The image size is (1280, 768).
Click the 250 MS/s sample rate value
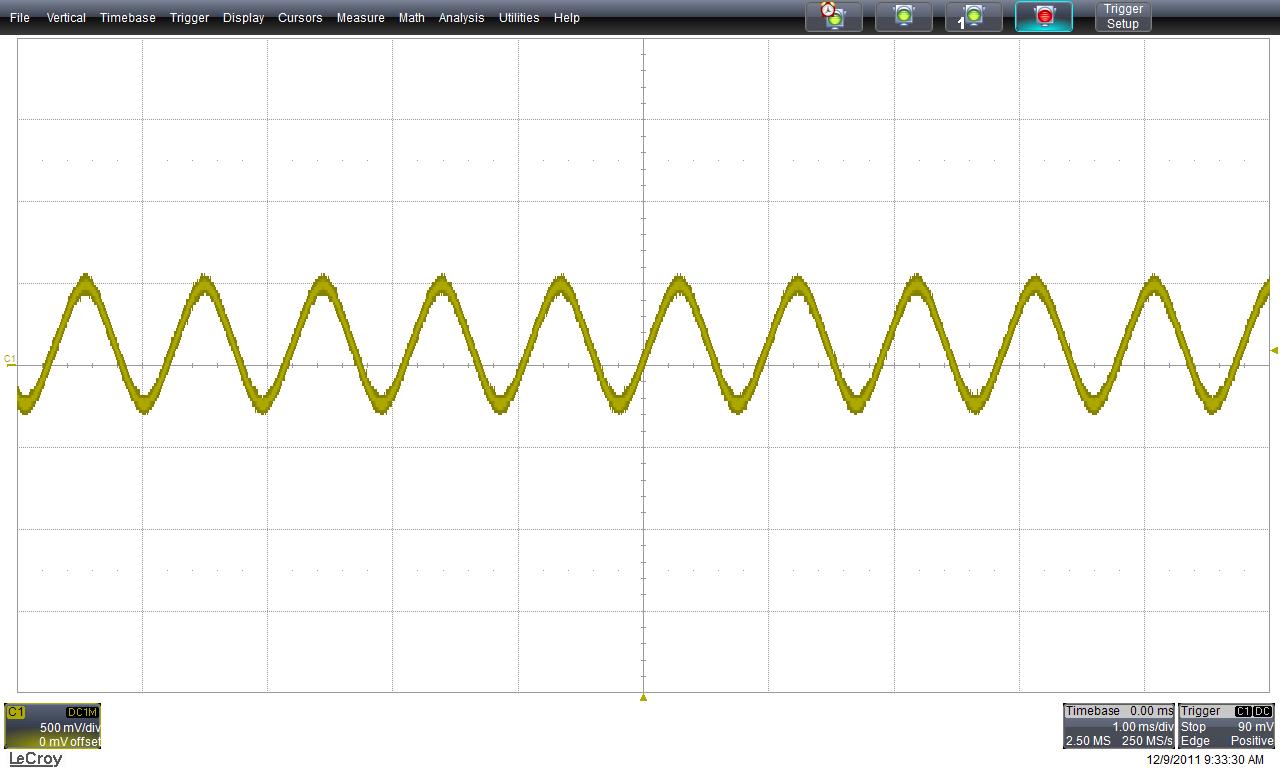tap(1147, 741)
